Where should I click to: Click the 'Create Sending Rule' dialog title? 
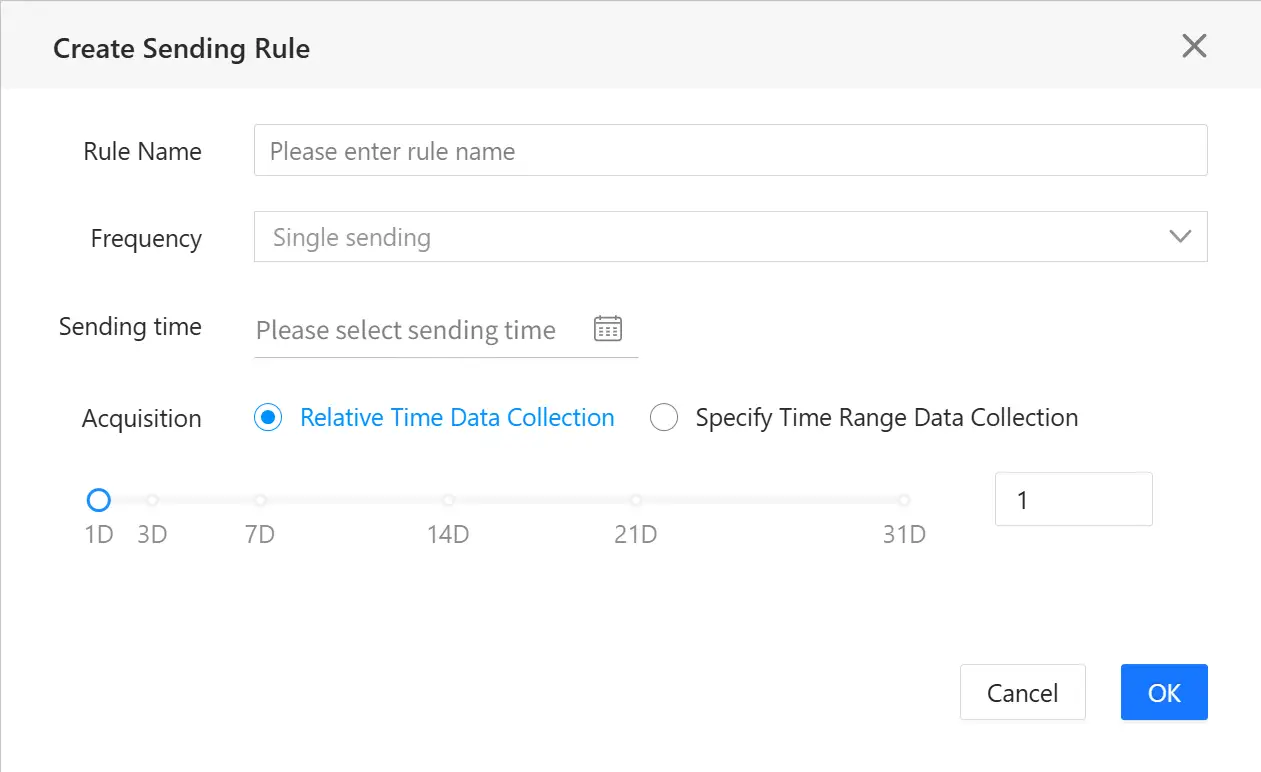point(181,48)
